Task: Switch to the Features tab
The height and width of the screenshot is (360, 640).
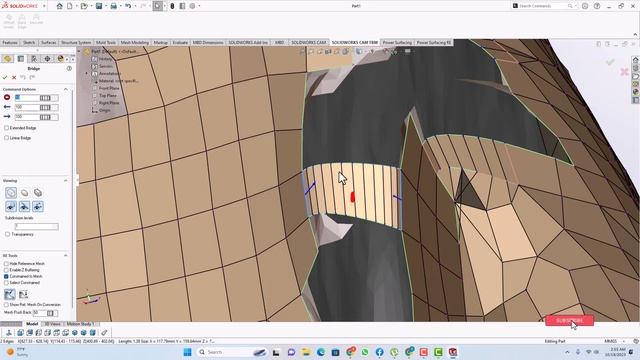Action: (x=10, y=42)
